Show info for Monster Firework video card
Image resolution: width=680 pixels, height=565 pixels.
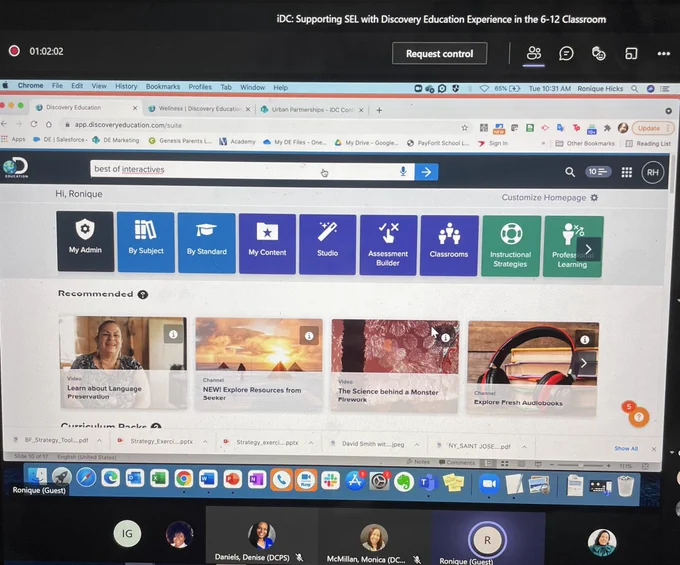[x=445, y=338]
